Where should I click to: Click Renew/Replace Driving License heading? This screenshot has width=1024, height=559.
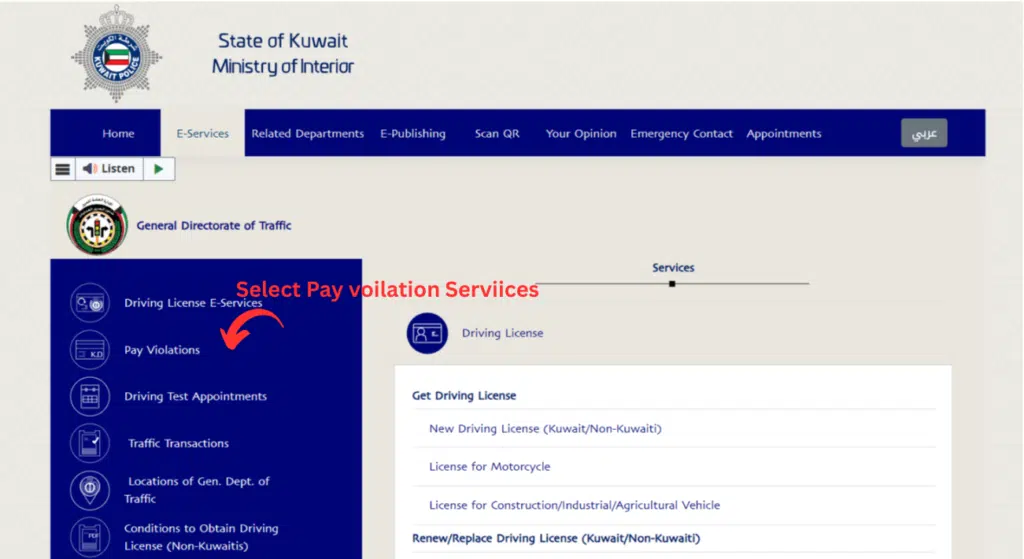[x=556, y=539]
